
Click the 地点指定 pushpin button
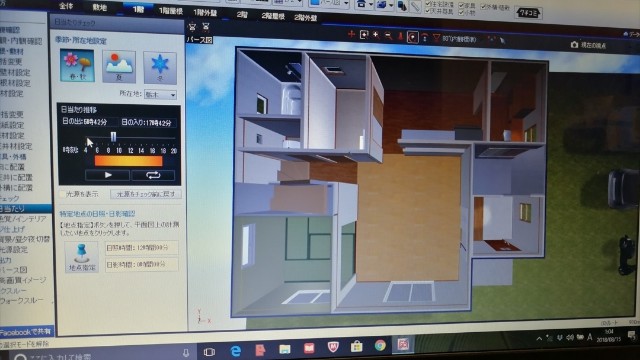pyautogui.click(x=82, y=257)
